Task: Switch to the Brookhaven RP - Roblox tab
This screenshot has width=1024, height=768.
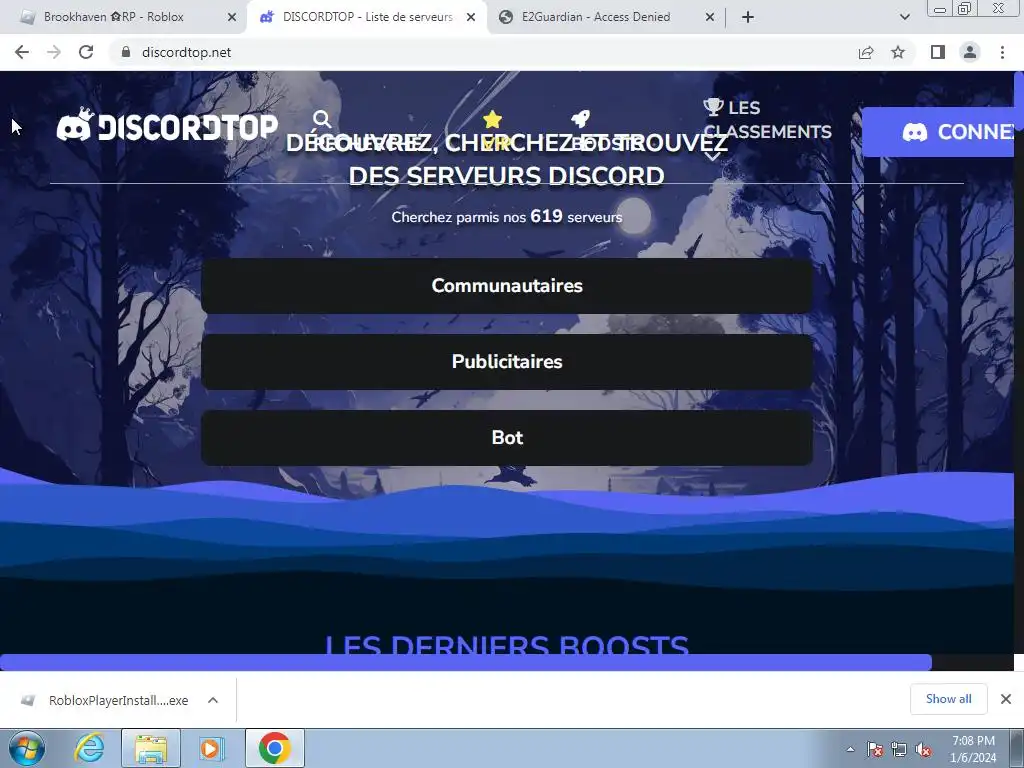Action: (122, 17)
